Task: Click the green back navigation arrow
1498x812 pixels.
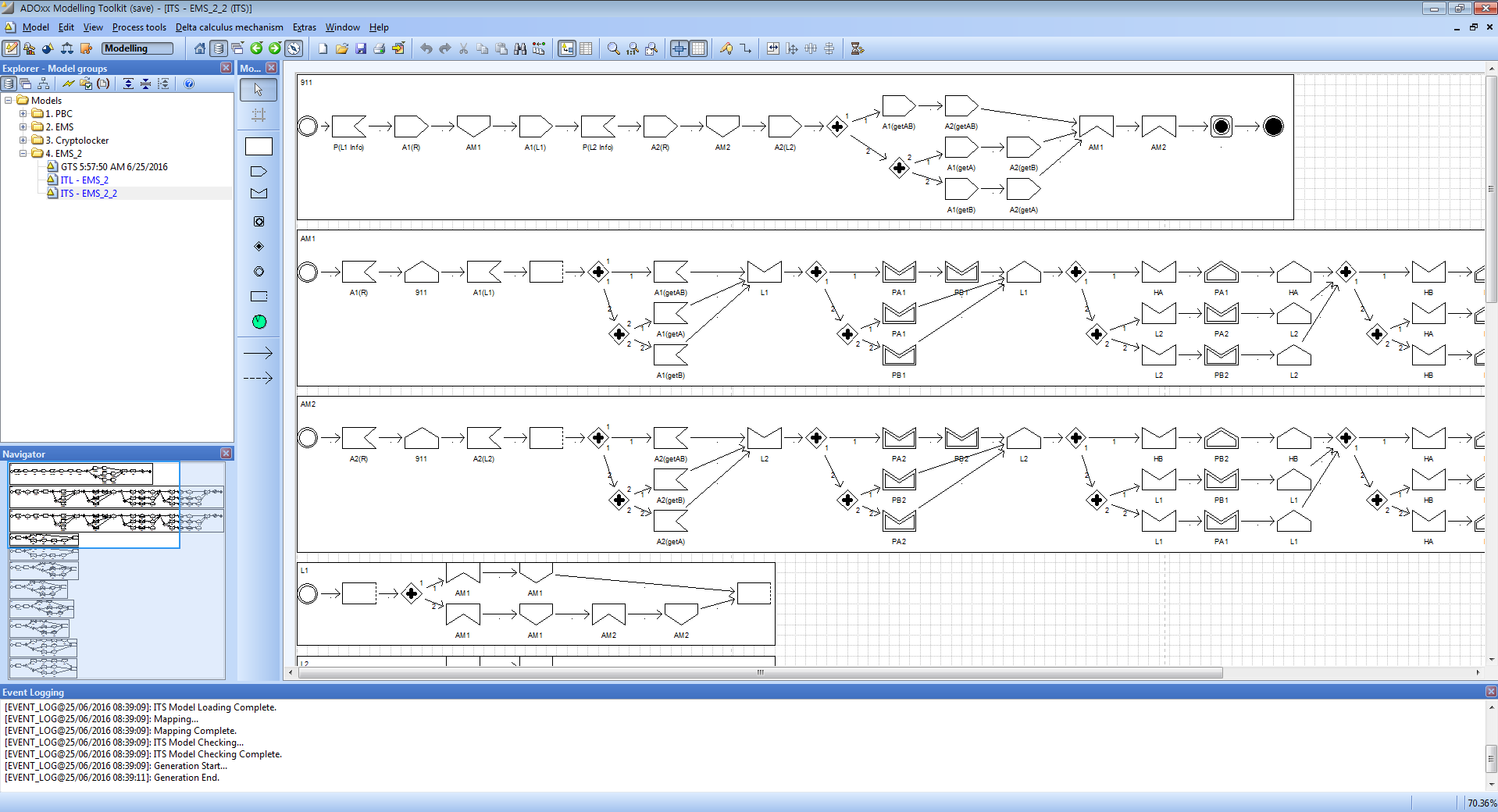Action: point(256,48)
